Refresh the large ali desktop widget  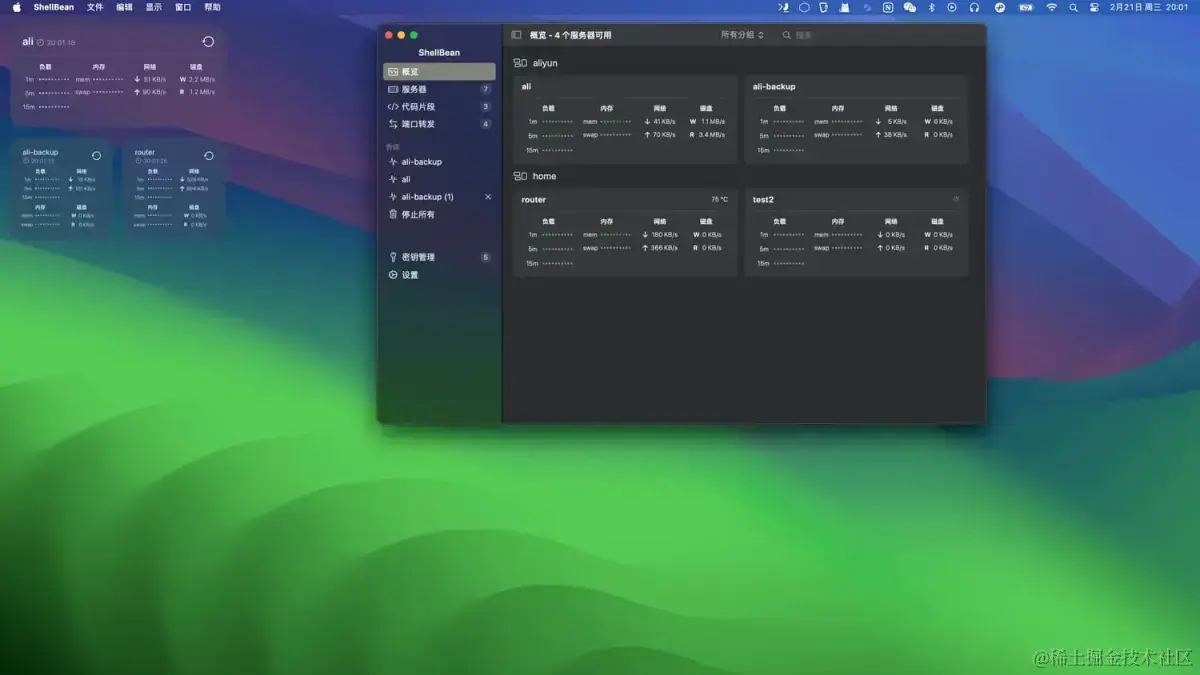click(208, 42)
